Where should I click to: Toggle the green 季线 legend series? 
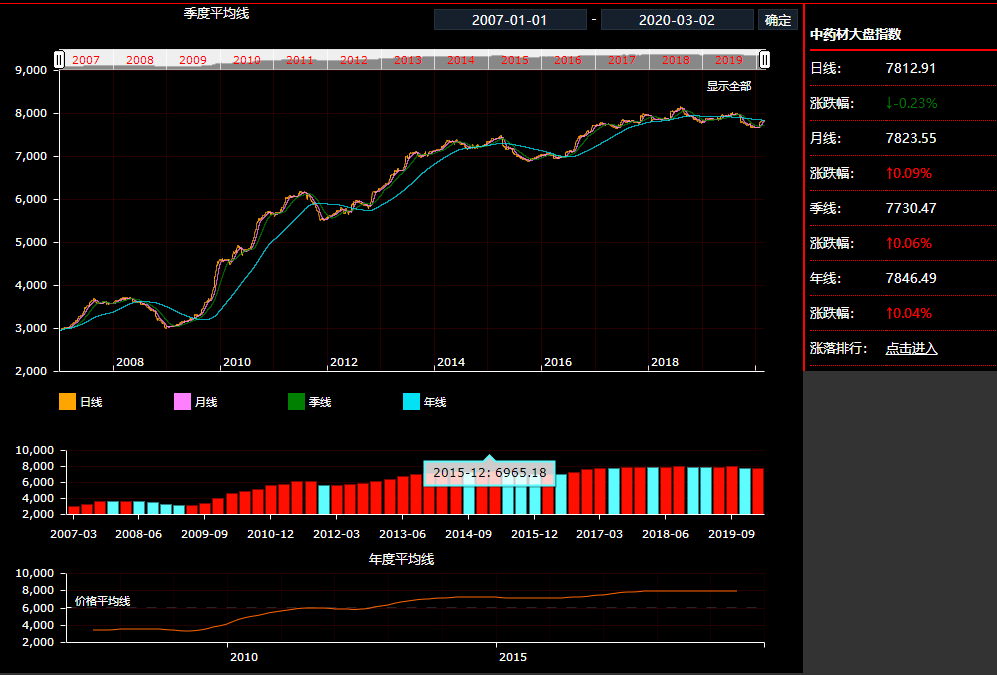point(297,402)
